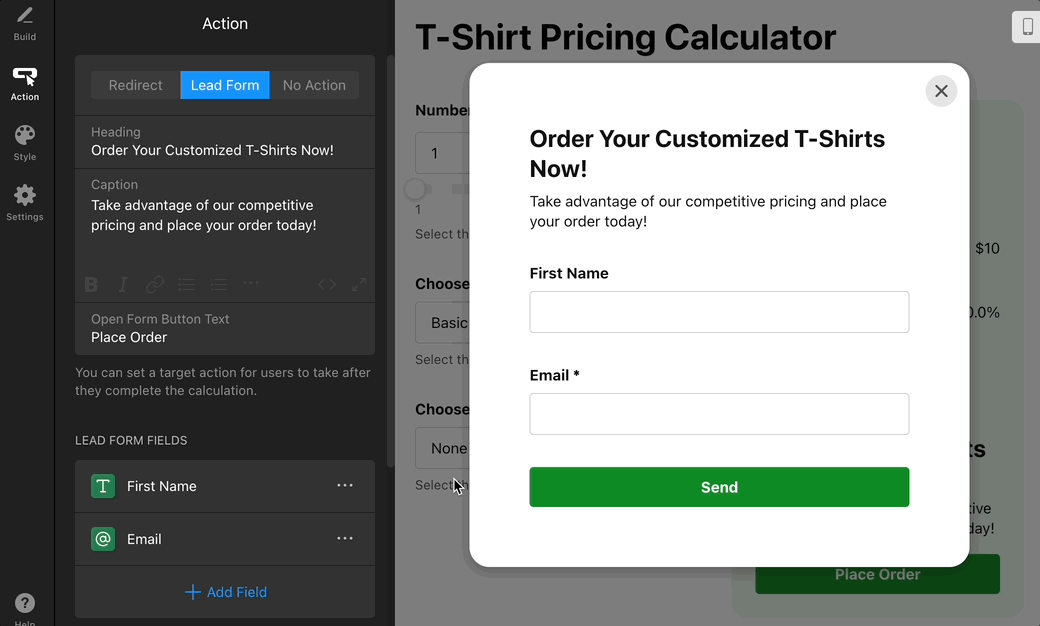Open options menu for Email field
Screen dimensions: 1040x626
345,539
